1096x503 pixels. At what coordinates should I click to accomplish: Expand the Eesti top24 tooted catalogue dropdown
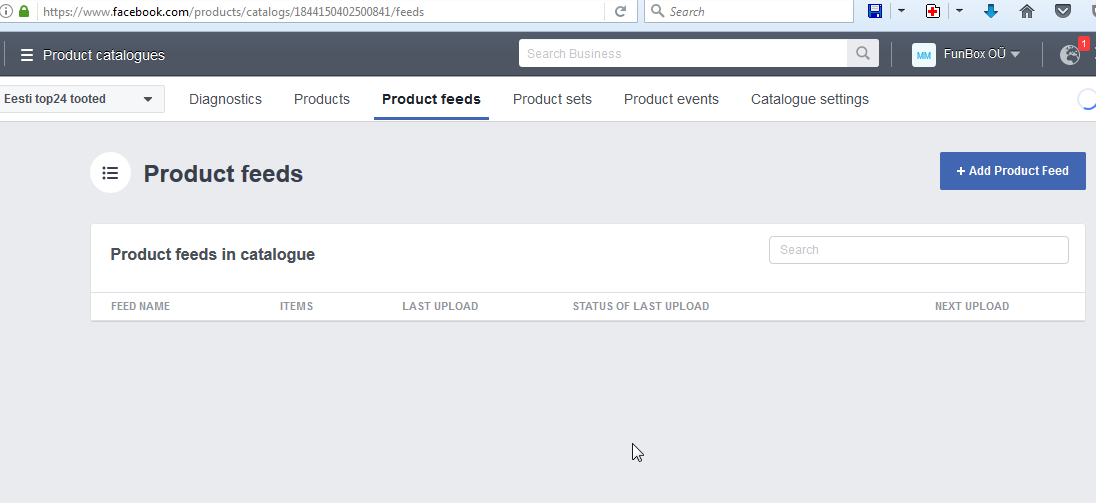(x=82, y=99)
